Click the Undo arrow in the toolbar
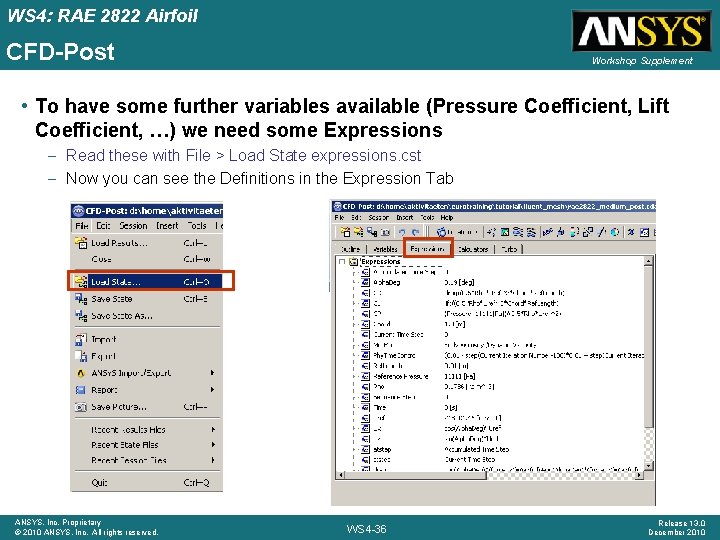720x540 pixels. pyautogui.click(x=402, y=232)
